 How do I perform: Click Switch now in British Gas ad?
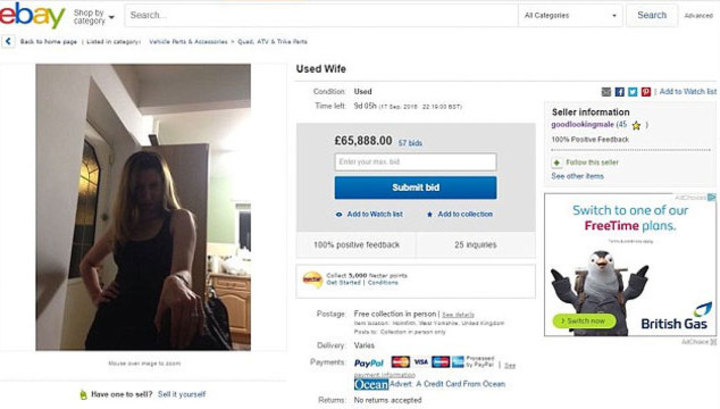pos(585,320)
